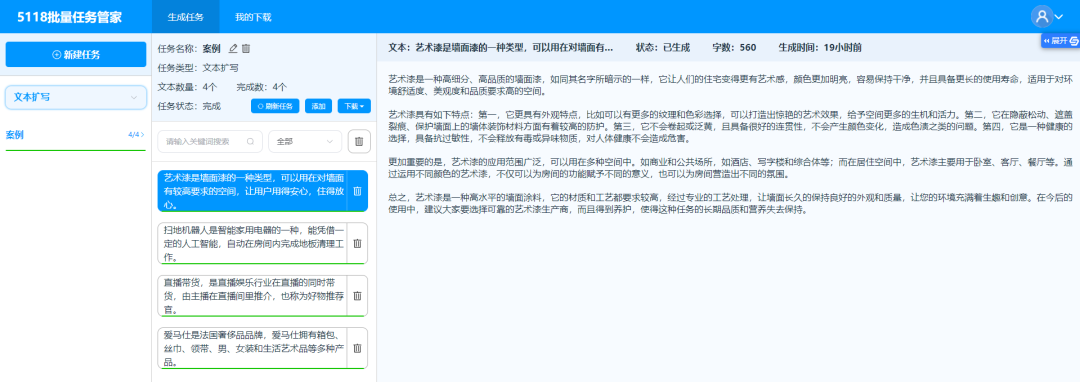This screenshot has width=1080, height=382.
Task: Delete the 爱马仕 text item via trash icon
Action: pos(357,348)
